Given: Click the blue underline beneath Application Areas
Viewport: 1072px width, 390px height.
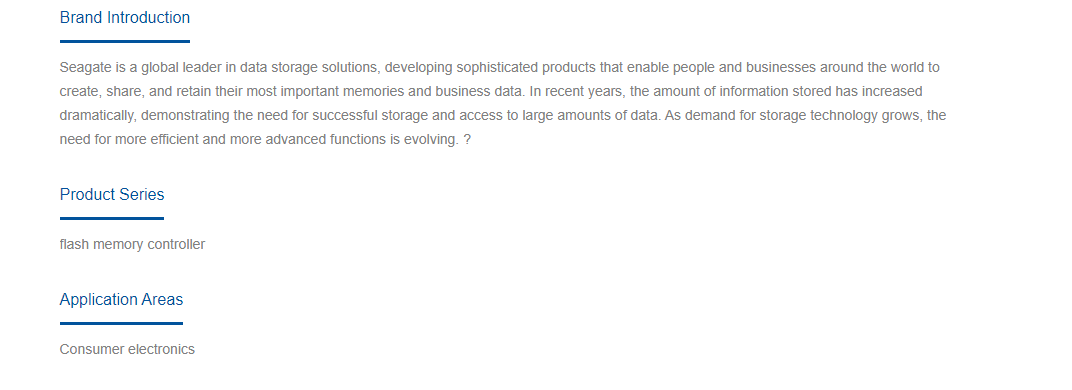Looking at the screenshot, I should click(x=121, y=324).
